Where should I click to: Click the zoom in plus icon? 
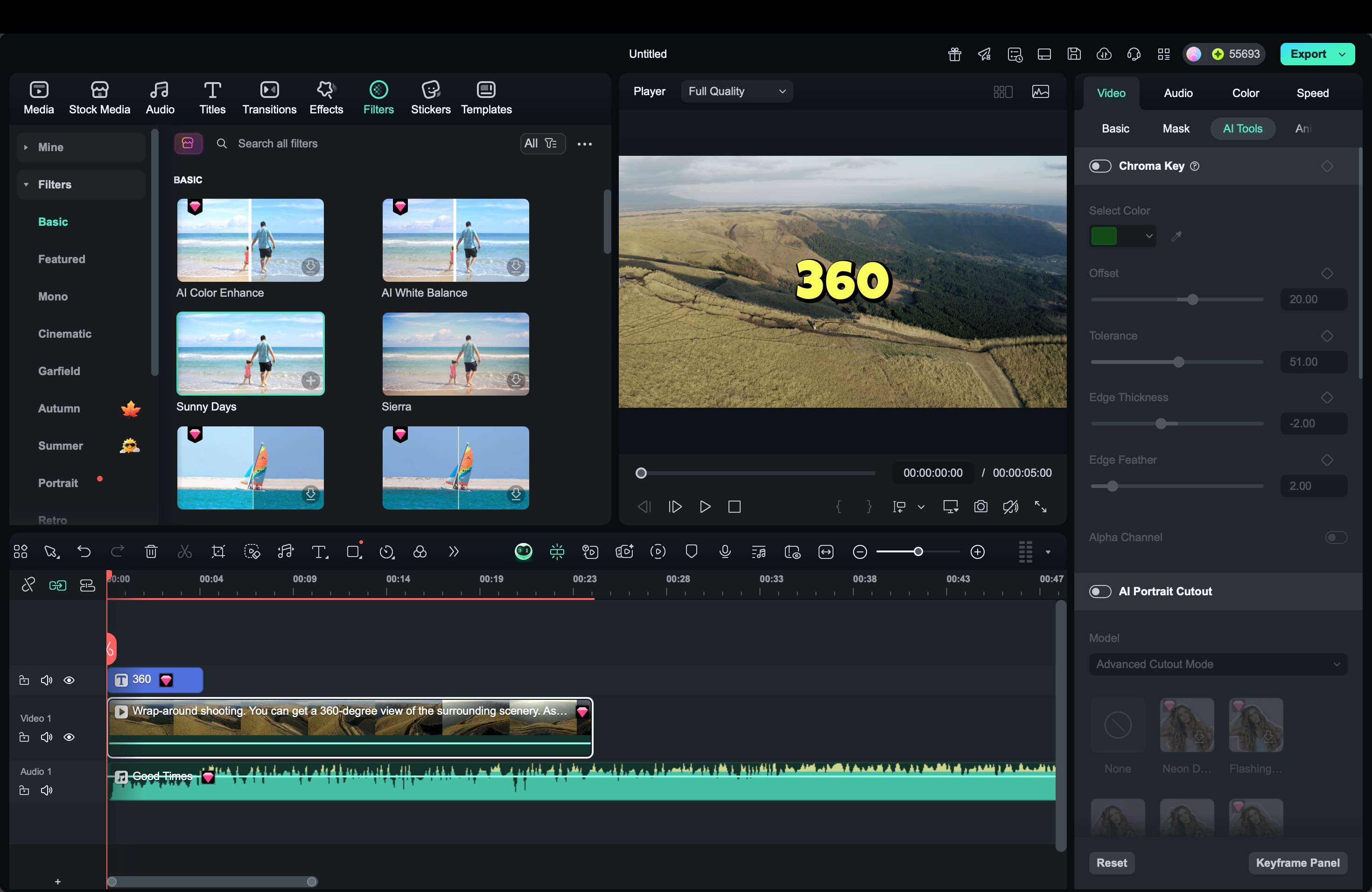978,552
